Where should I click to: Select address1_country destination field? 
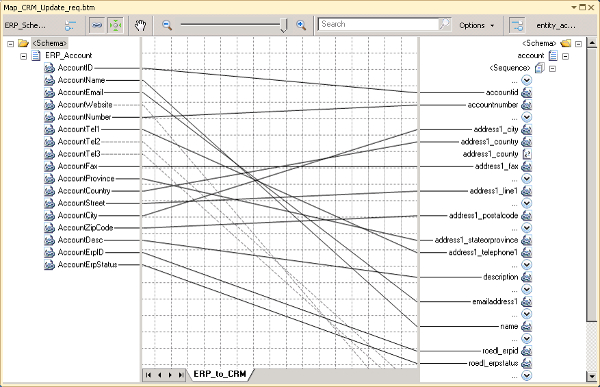tap(489, 142)
